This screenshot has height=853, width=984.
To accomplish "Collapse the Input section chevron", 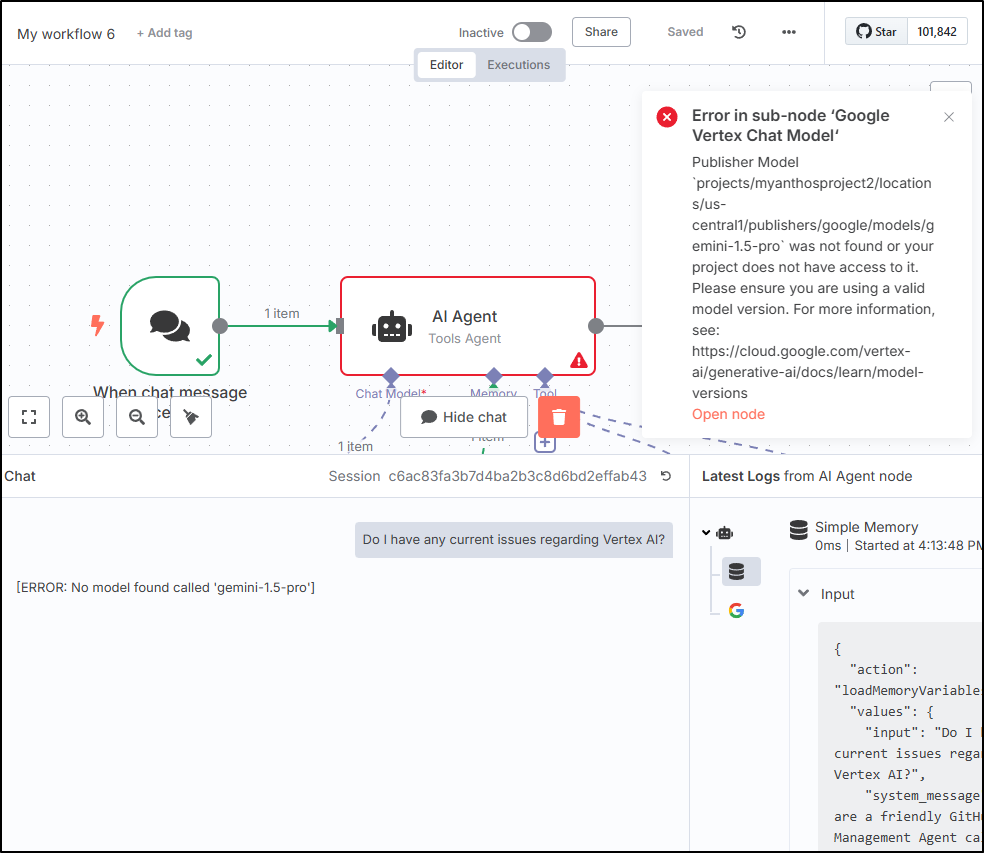I will pos(803,593).
